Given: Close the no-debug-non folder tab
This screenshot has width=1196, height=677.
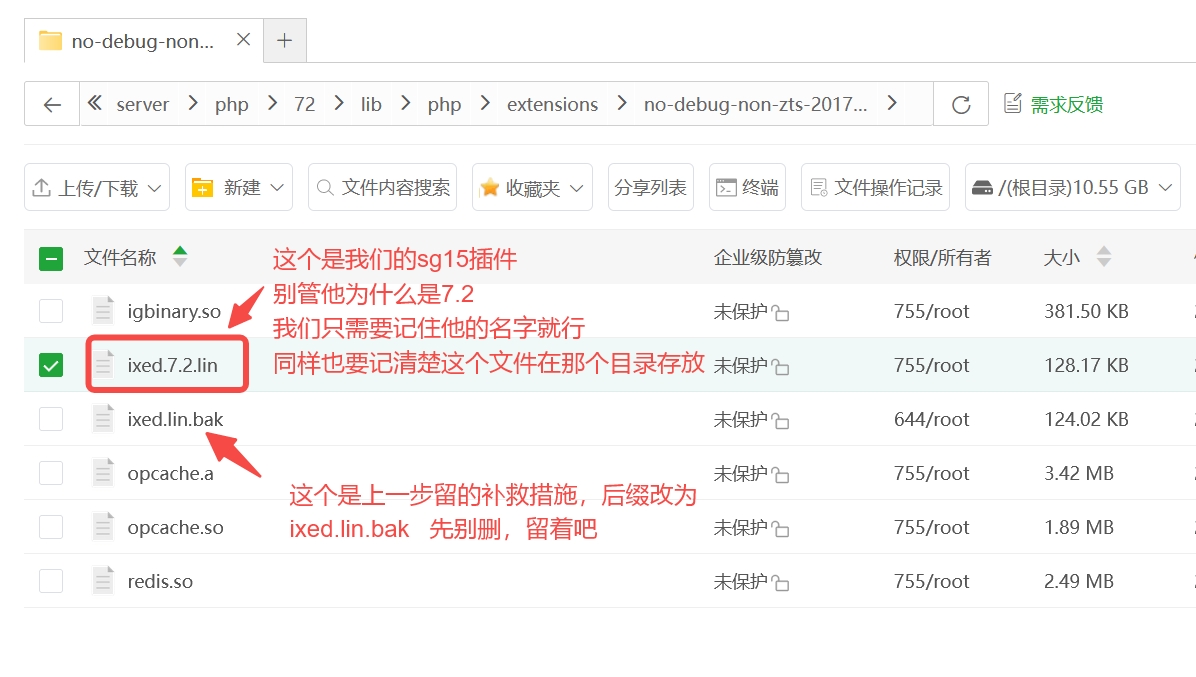Looking at the screenshot, I should pyautogui.click(x=243, y=40).
